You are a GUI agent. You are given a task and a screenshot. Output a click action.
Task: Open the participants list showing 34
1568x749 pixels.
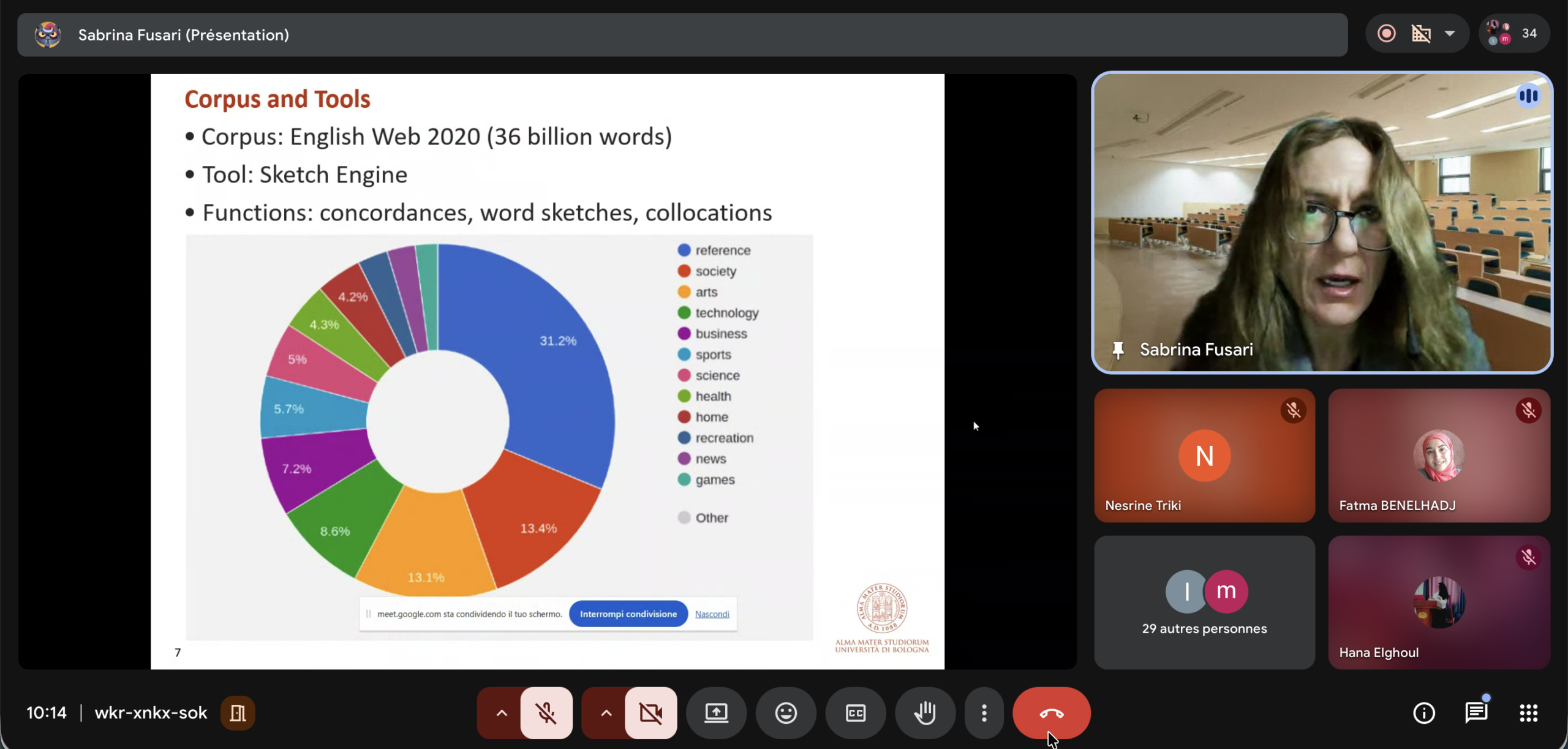click(1514, 34)
